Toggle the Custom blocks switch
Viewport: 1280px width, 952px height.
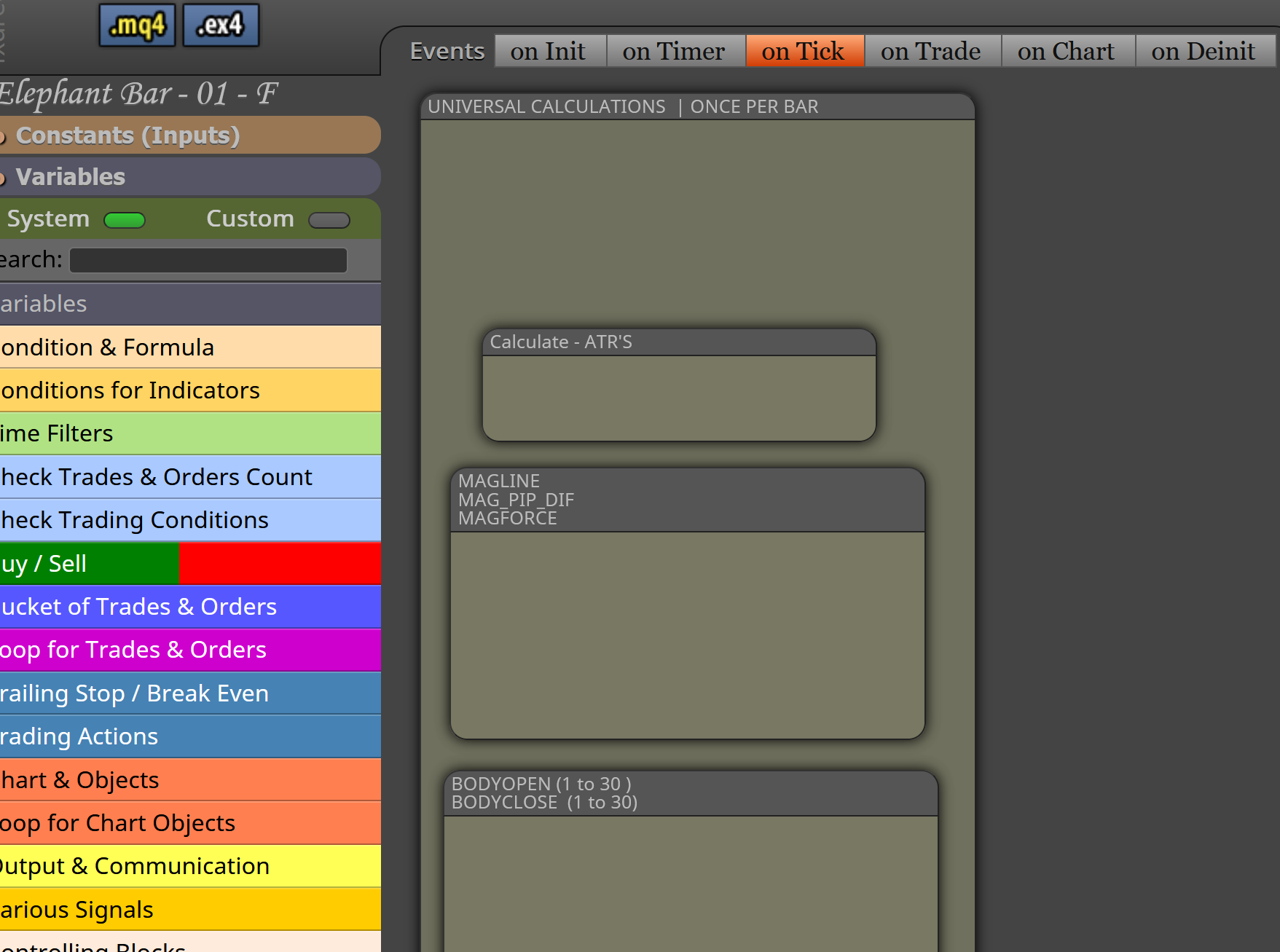tap(329, 220)
